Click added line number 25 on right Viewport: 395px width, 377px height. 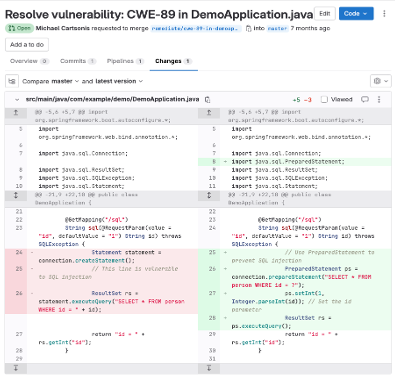[212, 253]
